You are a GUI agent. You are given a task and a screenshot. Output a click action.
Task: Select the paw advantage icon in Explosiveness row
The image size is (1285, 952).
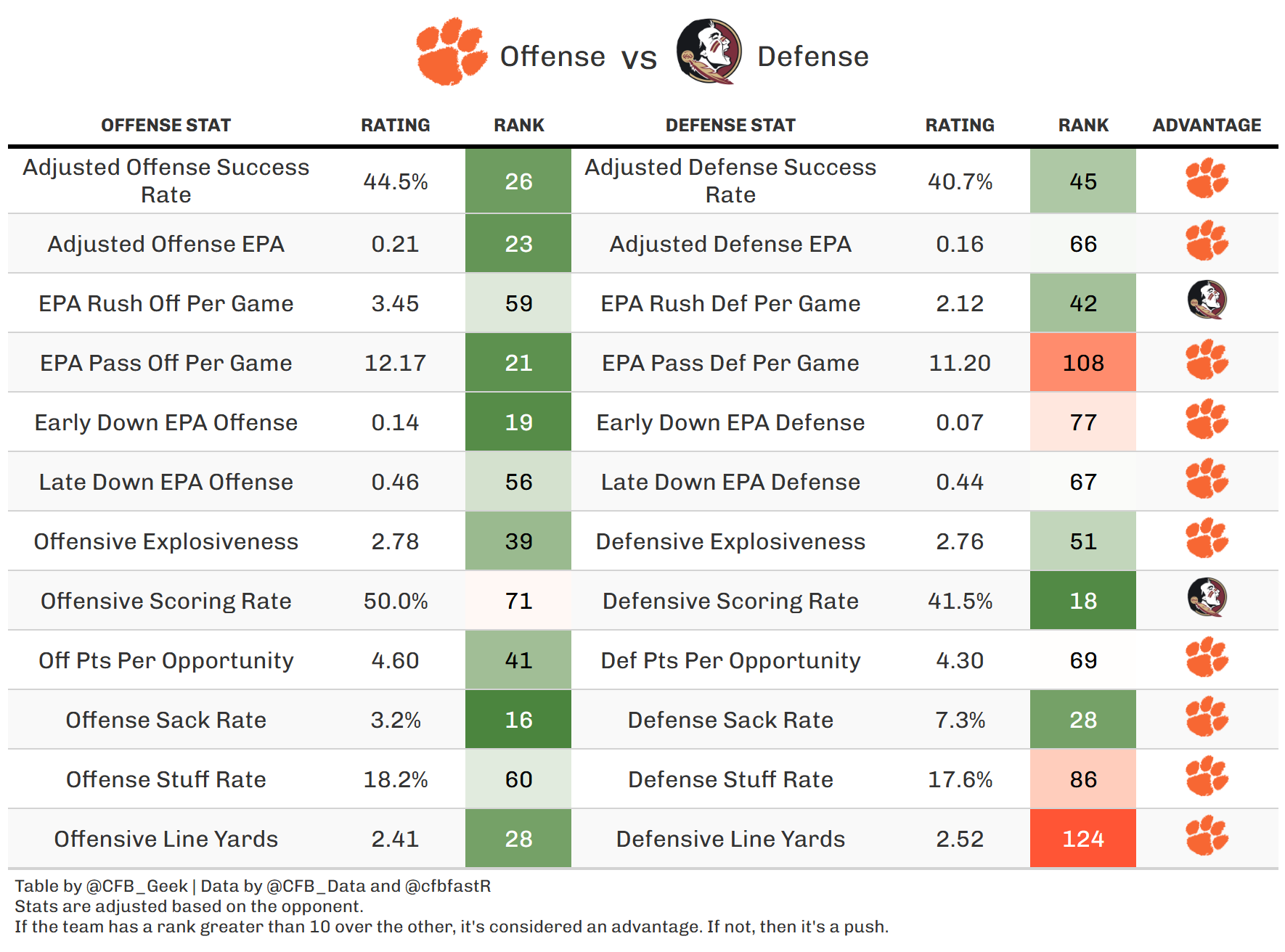(1207, 538)
